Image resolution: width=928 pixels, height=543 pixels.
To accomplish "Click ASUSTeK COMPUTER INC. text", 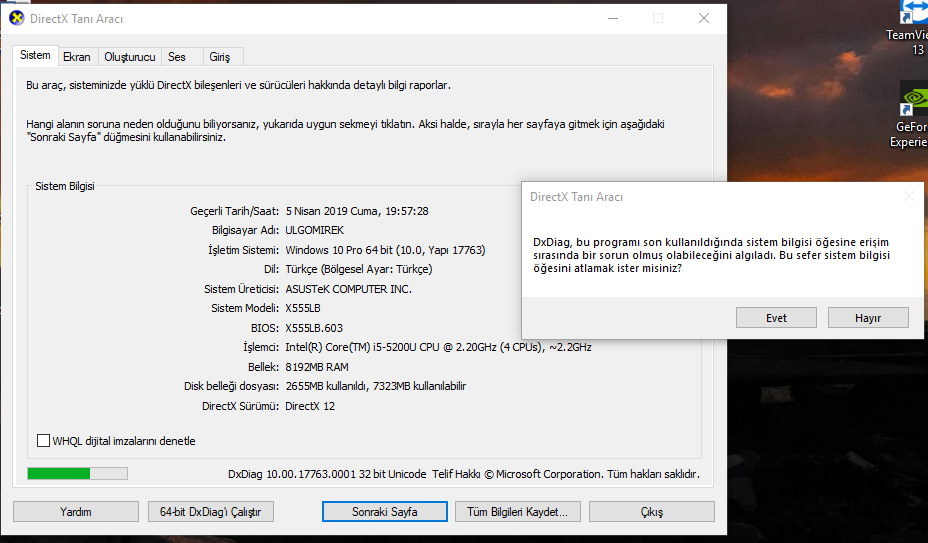I will click(349, 289).
